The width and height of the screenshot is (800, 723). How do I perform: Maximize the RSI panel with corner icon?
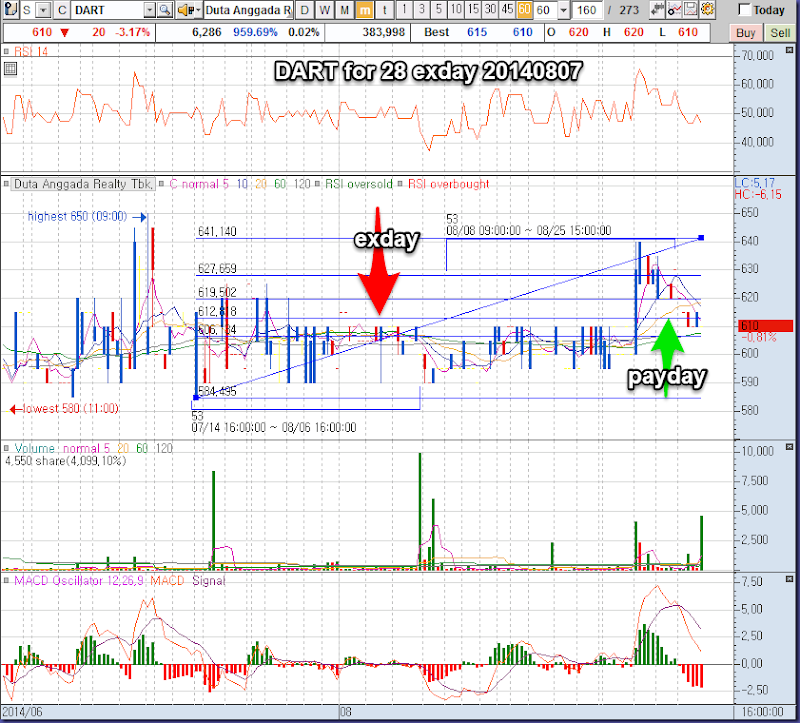789,50
